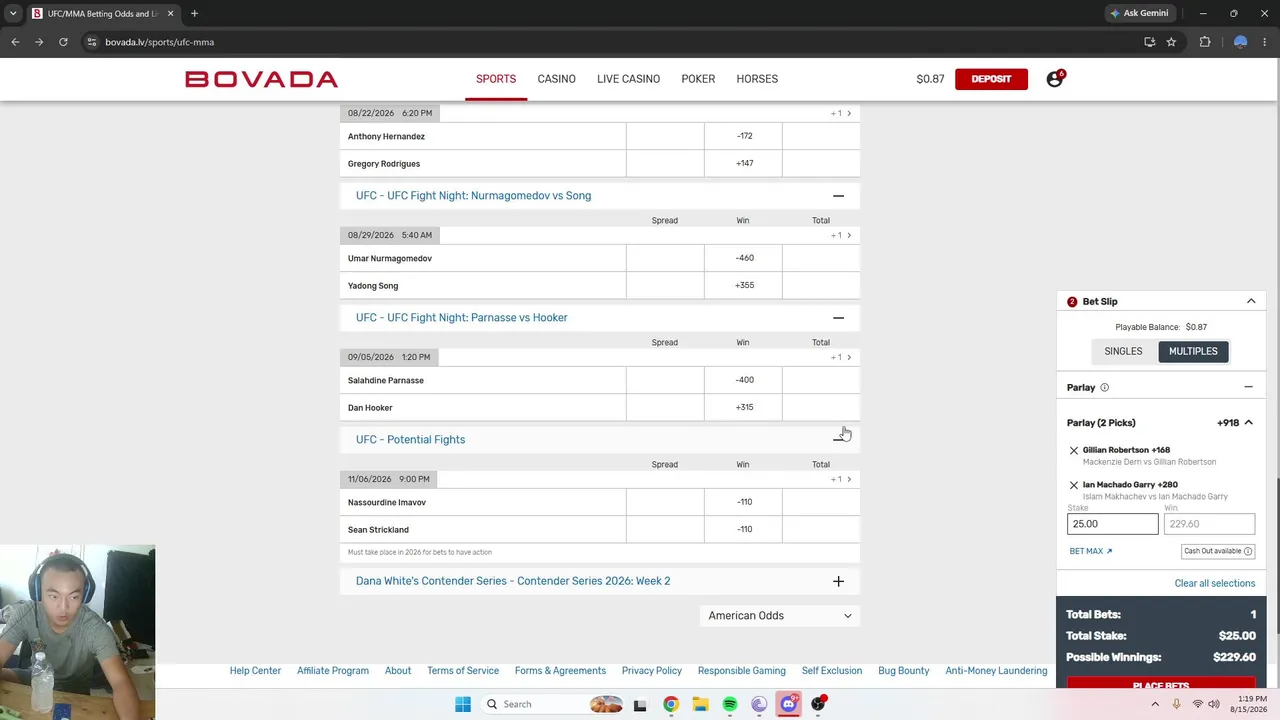Select Gregory Rodrigues +147 odds
1280x720 pixels.
click(743, 163)
